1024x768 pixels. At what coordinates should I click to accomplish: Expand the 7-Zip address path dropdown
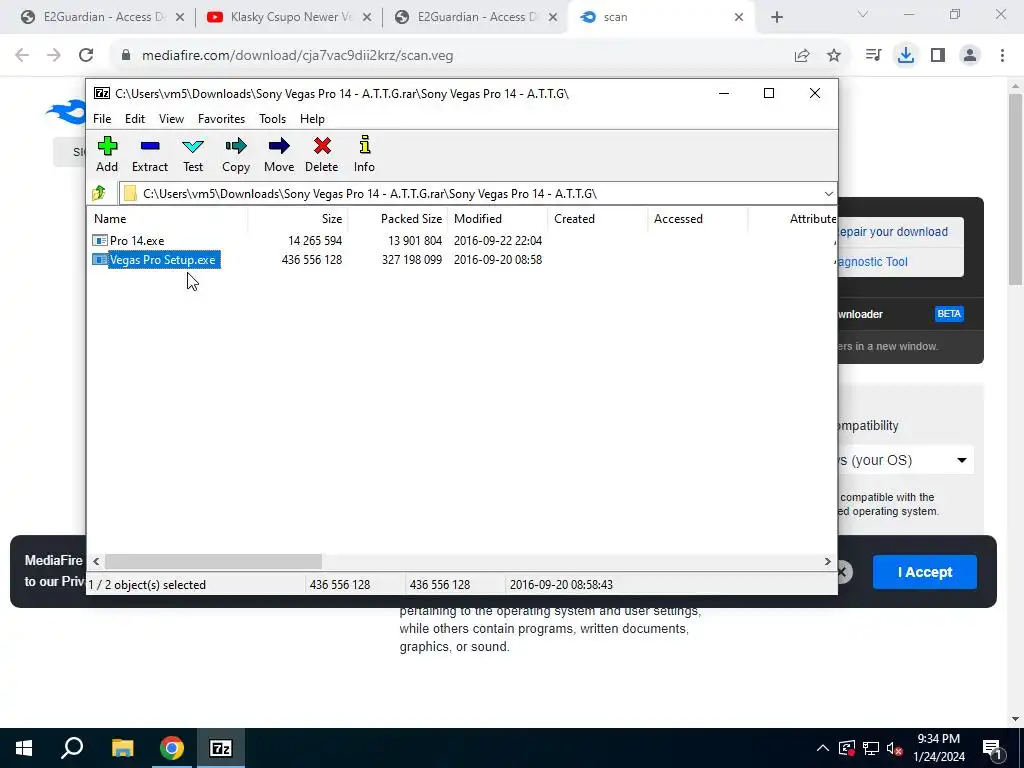pyautogui.click(x=828, y=194)
